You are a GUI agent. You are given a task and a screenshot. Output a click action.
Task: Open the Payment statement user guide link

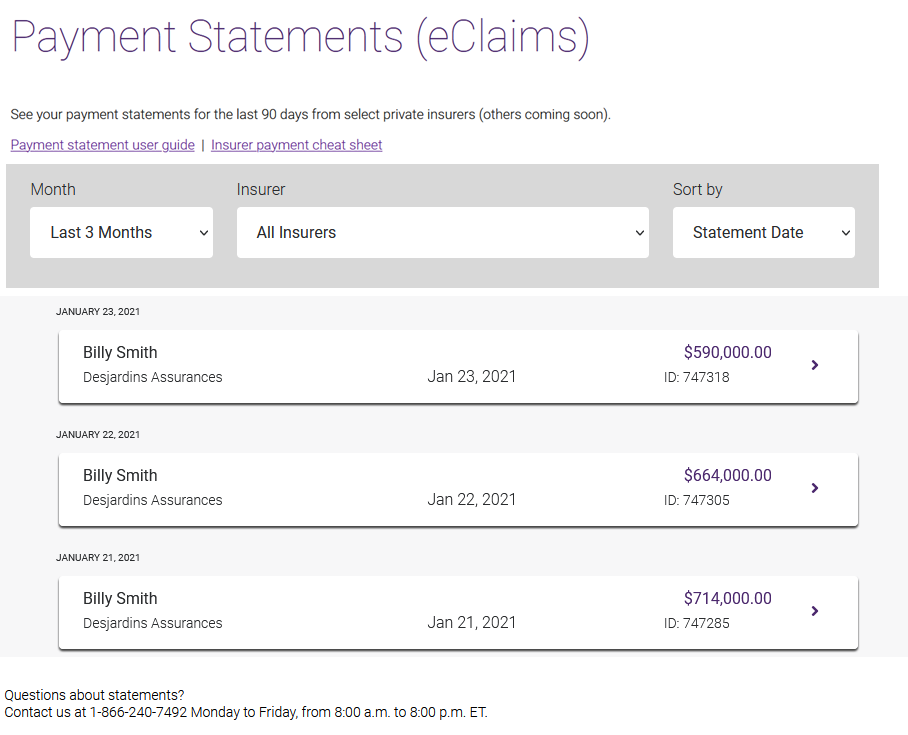102,145
